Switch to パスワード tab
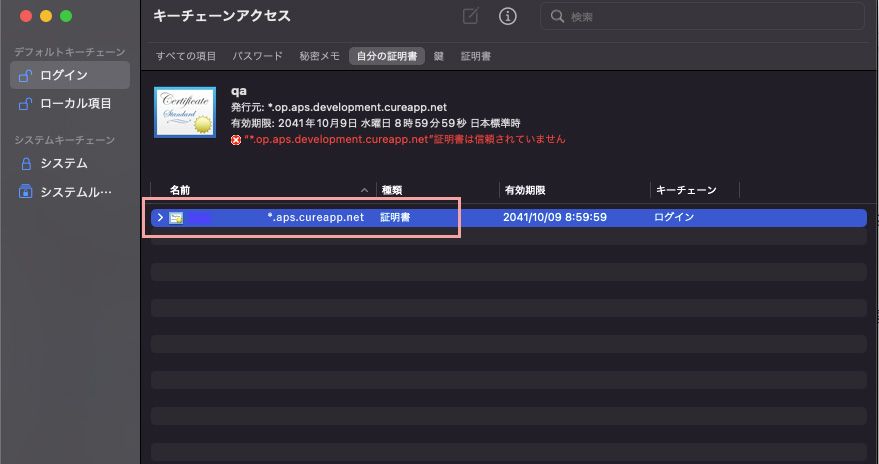 tap(257, 56)
